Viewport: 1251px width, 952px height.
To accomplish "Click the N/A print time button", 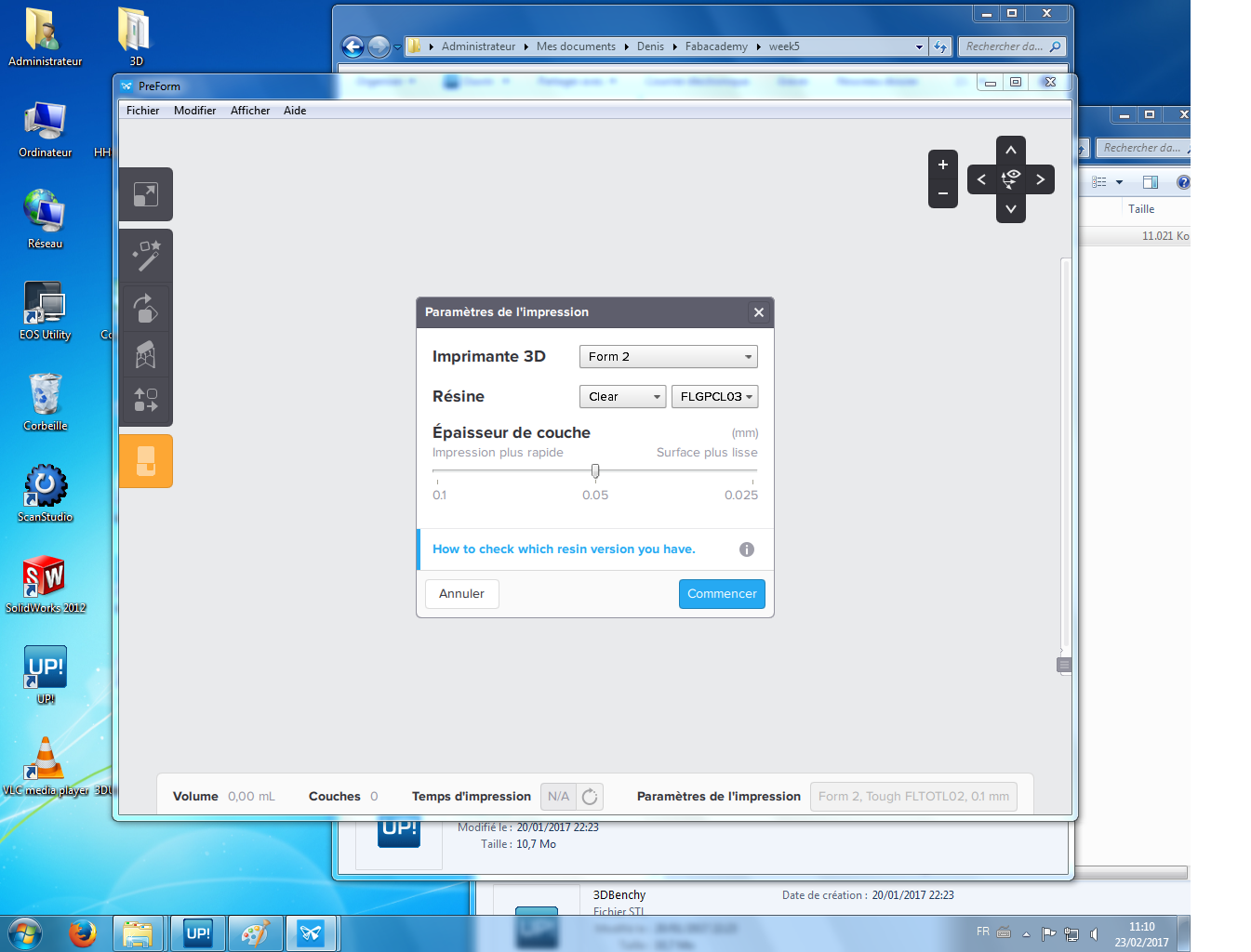I will tap(558, 797).
